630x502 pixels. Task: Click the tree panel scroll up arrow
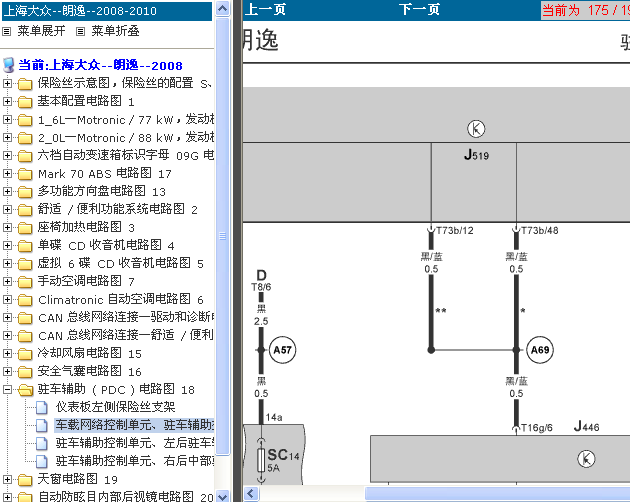pyautogui.click(x=223, y=8)
